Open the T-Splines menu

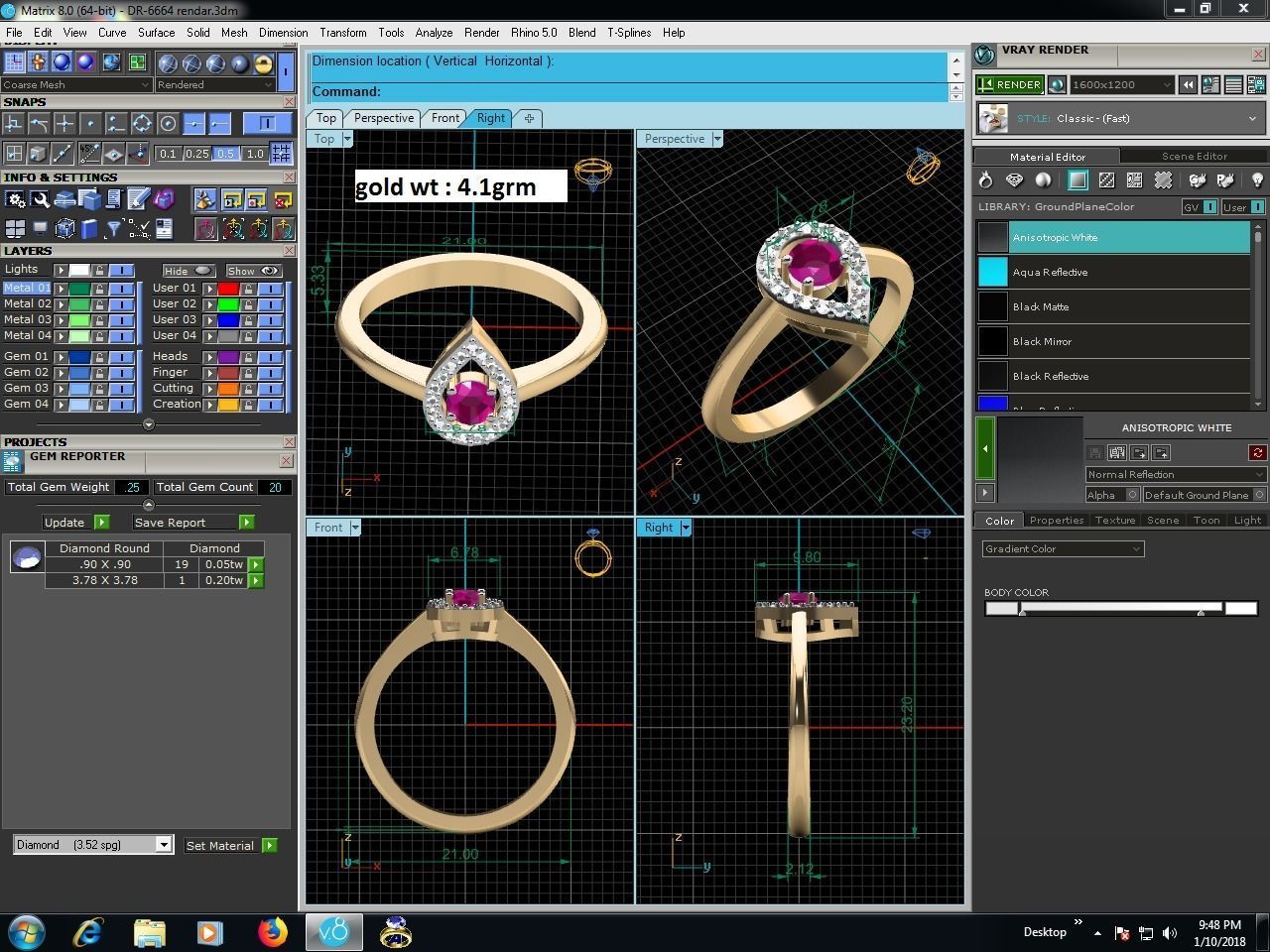(x=629, y=33)
